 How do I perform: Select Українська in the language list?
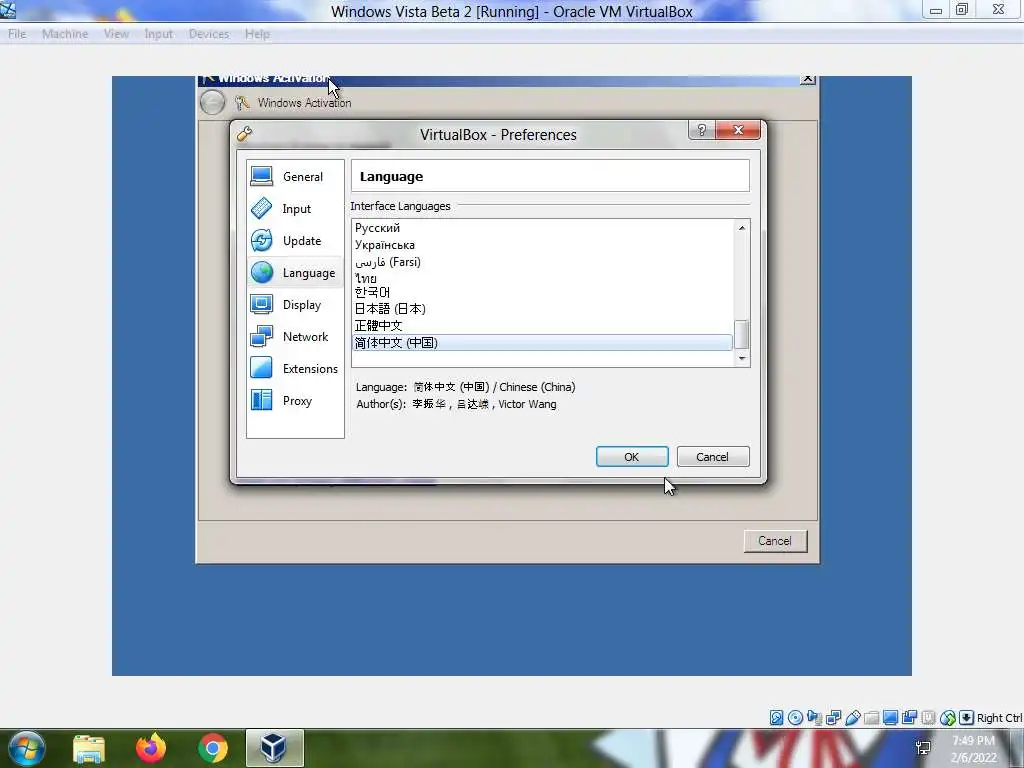coord(542,245)
